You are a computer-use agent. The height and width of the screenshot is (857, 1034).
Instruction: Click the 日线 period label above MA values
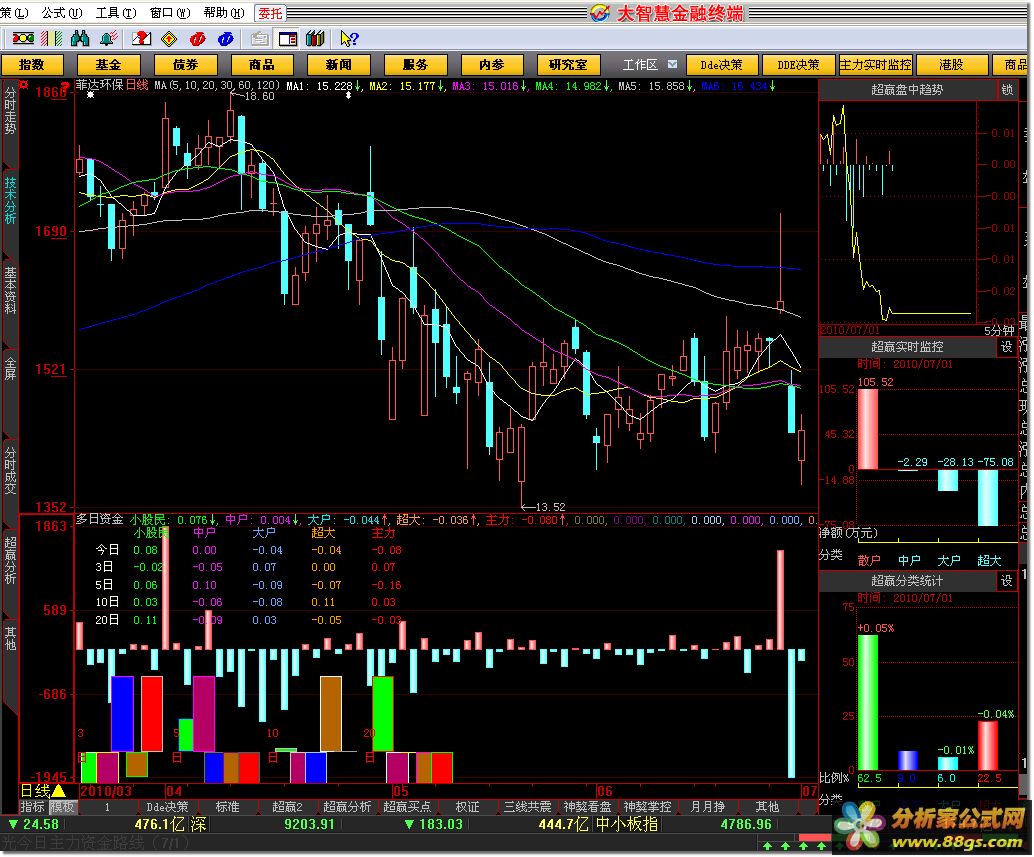click(137, 85)
